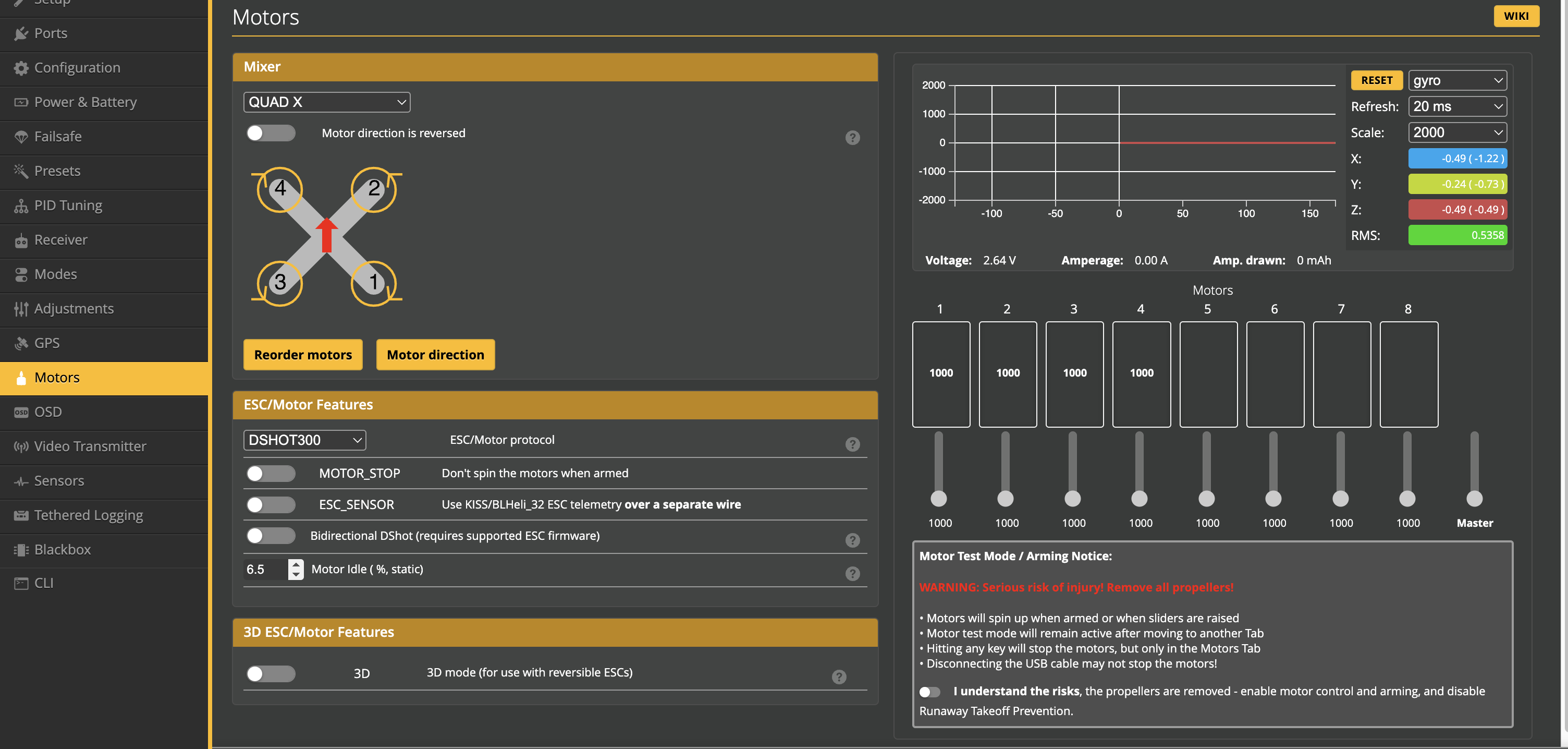This screenshot has height=749, width=1568.
Task: Click the Master motor slider handle
Action: 1474,499
